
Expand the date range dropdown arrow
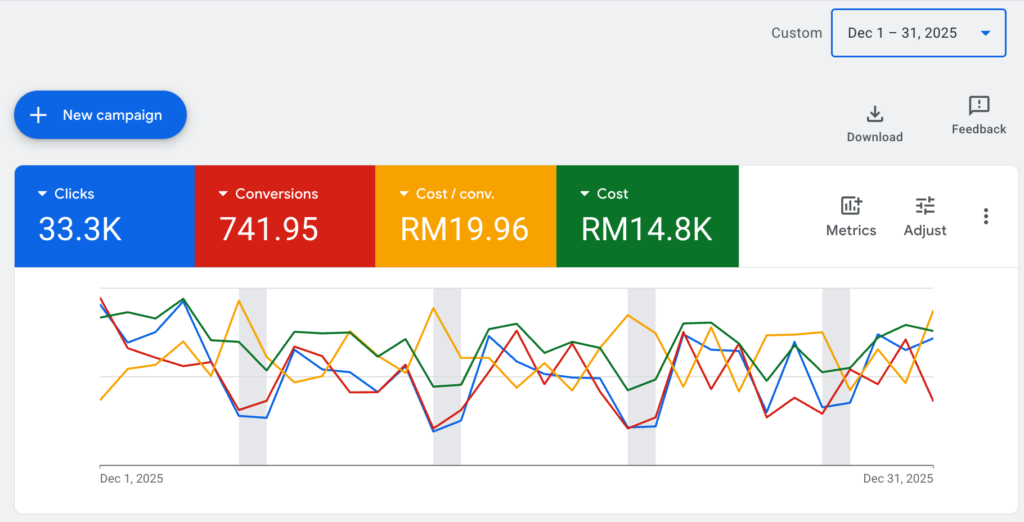pyautogui.click(x=986, y=33)
